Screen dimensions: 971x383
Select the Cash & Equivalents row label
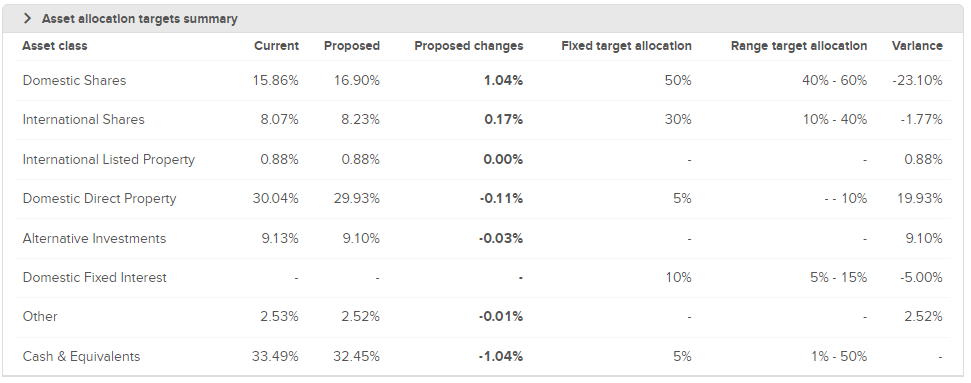[x=81, y=356]
